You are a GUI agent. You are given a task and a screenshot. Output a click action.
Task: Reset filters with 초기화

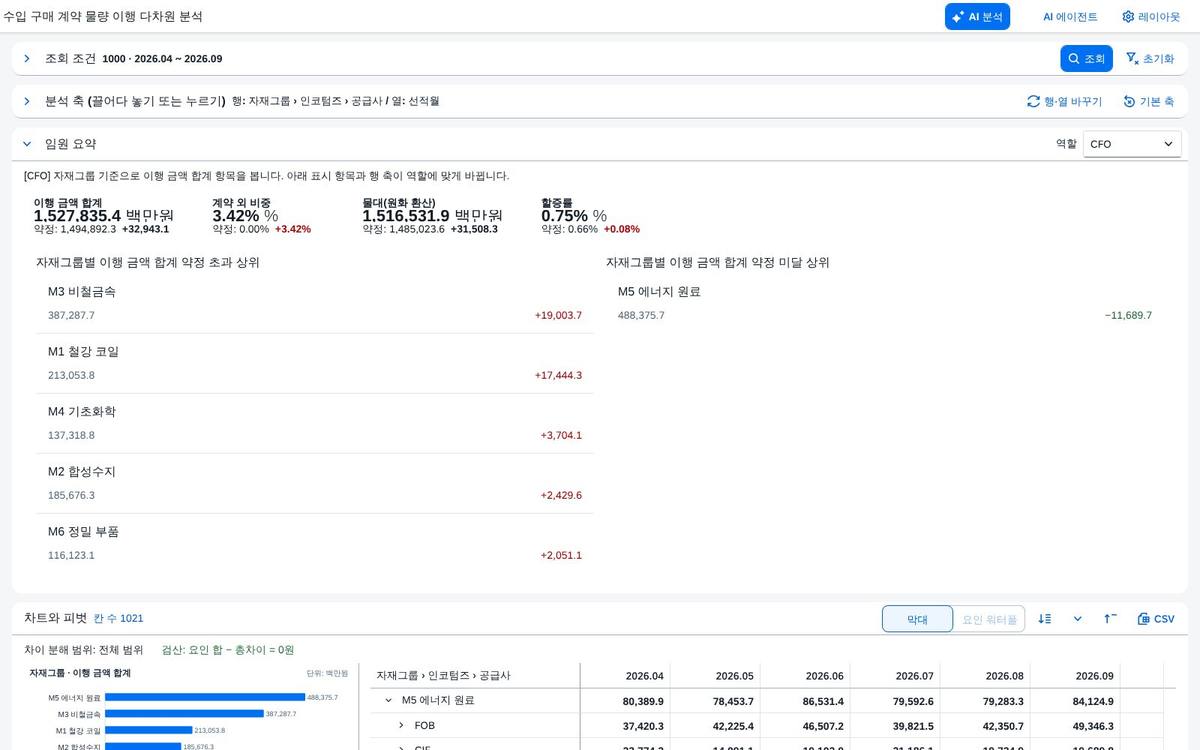pyautogui.click(x=1150, y=59)
